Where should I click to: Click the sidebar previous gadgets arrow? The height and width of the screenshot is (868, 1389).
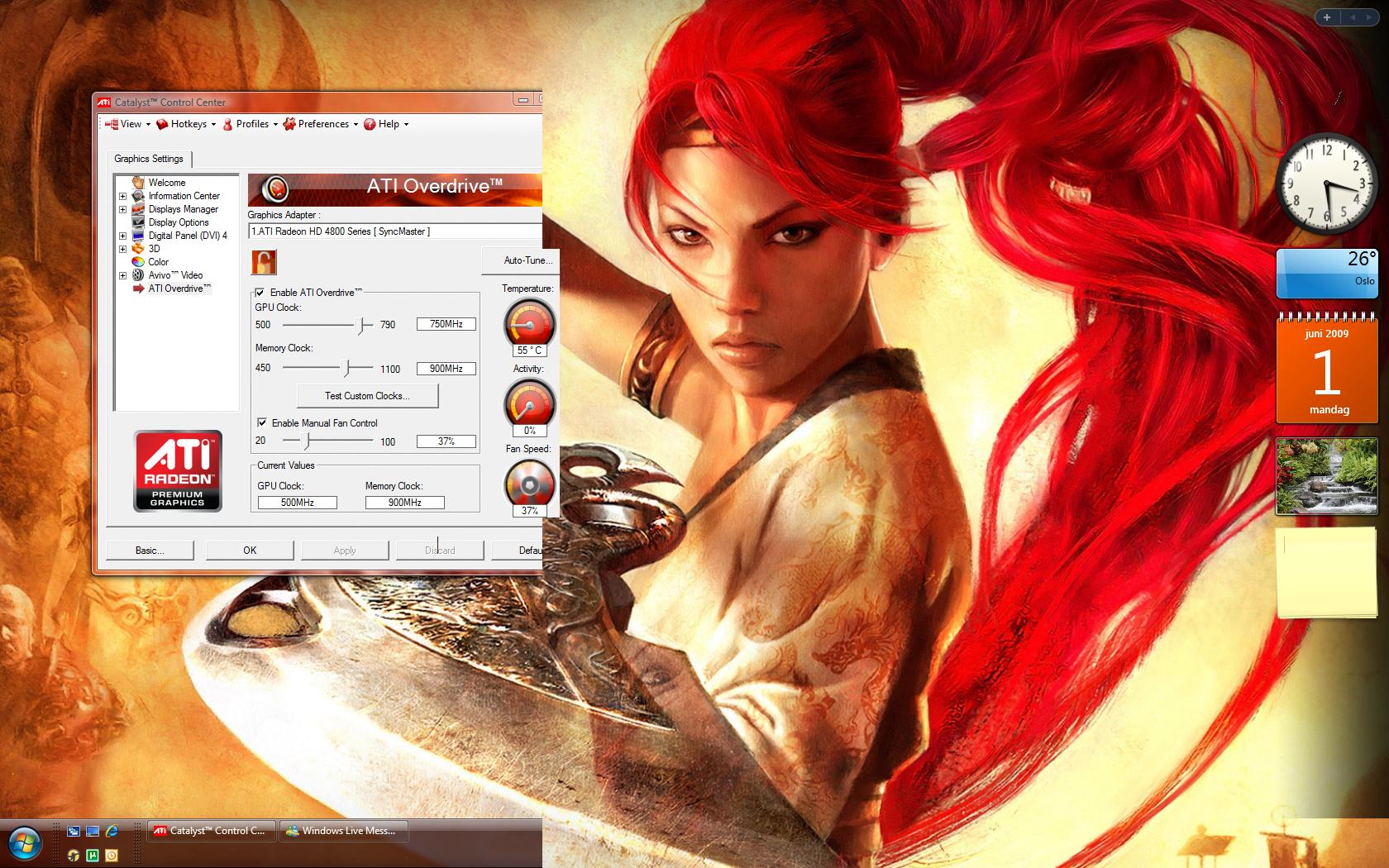pos(1353,17)
